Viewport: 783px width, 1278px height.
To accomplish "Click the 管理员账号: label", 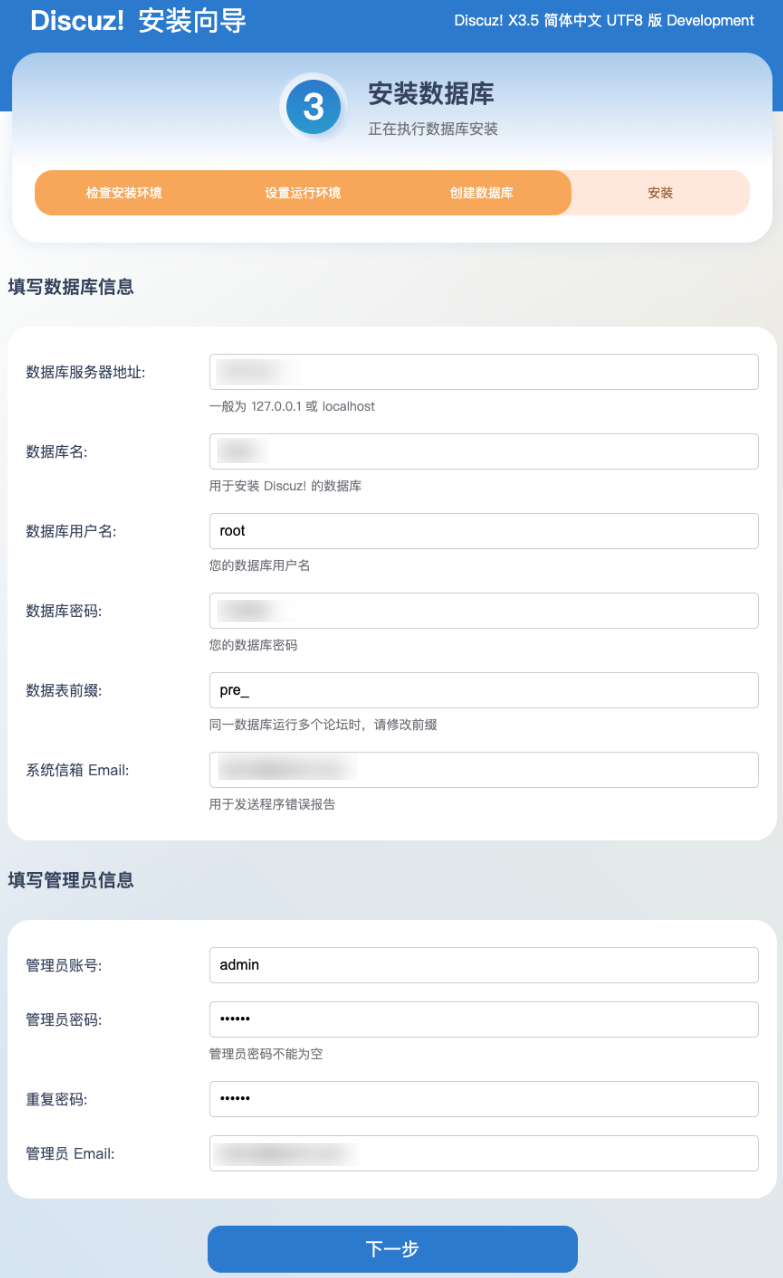I will 64,965.
